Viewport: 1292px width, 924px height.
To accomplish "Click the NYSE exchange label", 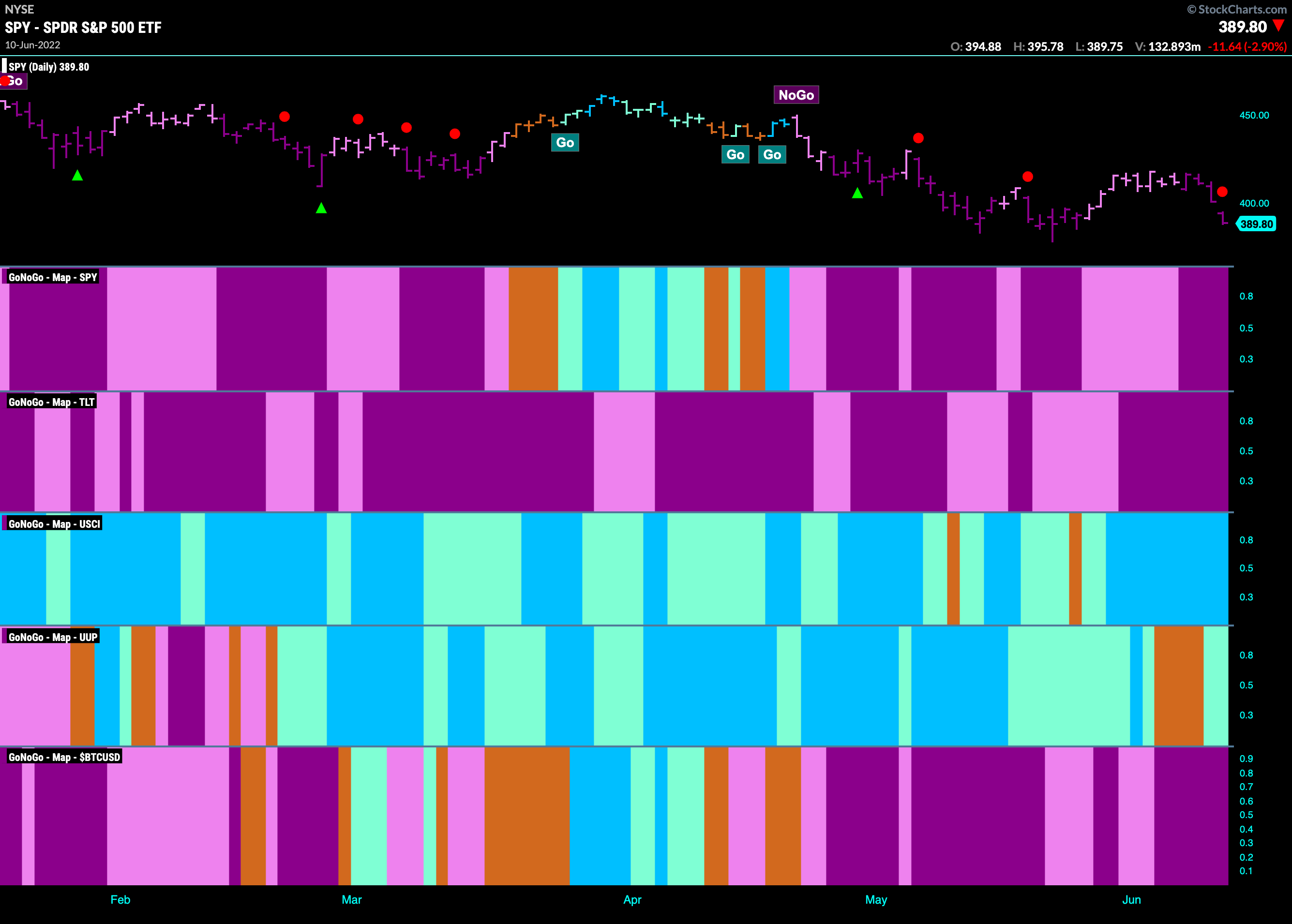I will click(x=19, y=9).
